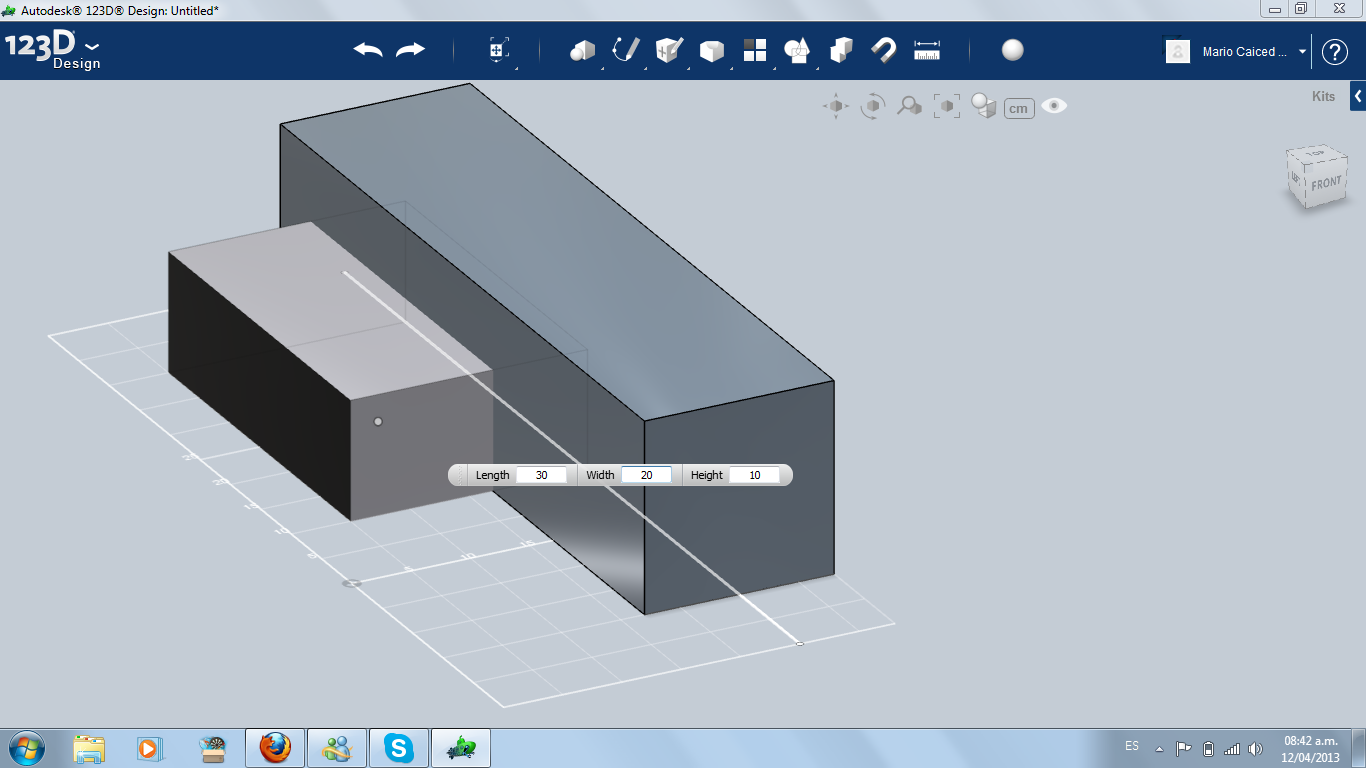Open Windows Media Player from taskbar
The height and width of the screenshot is (768, 1366).
pos(150,748)
